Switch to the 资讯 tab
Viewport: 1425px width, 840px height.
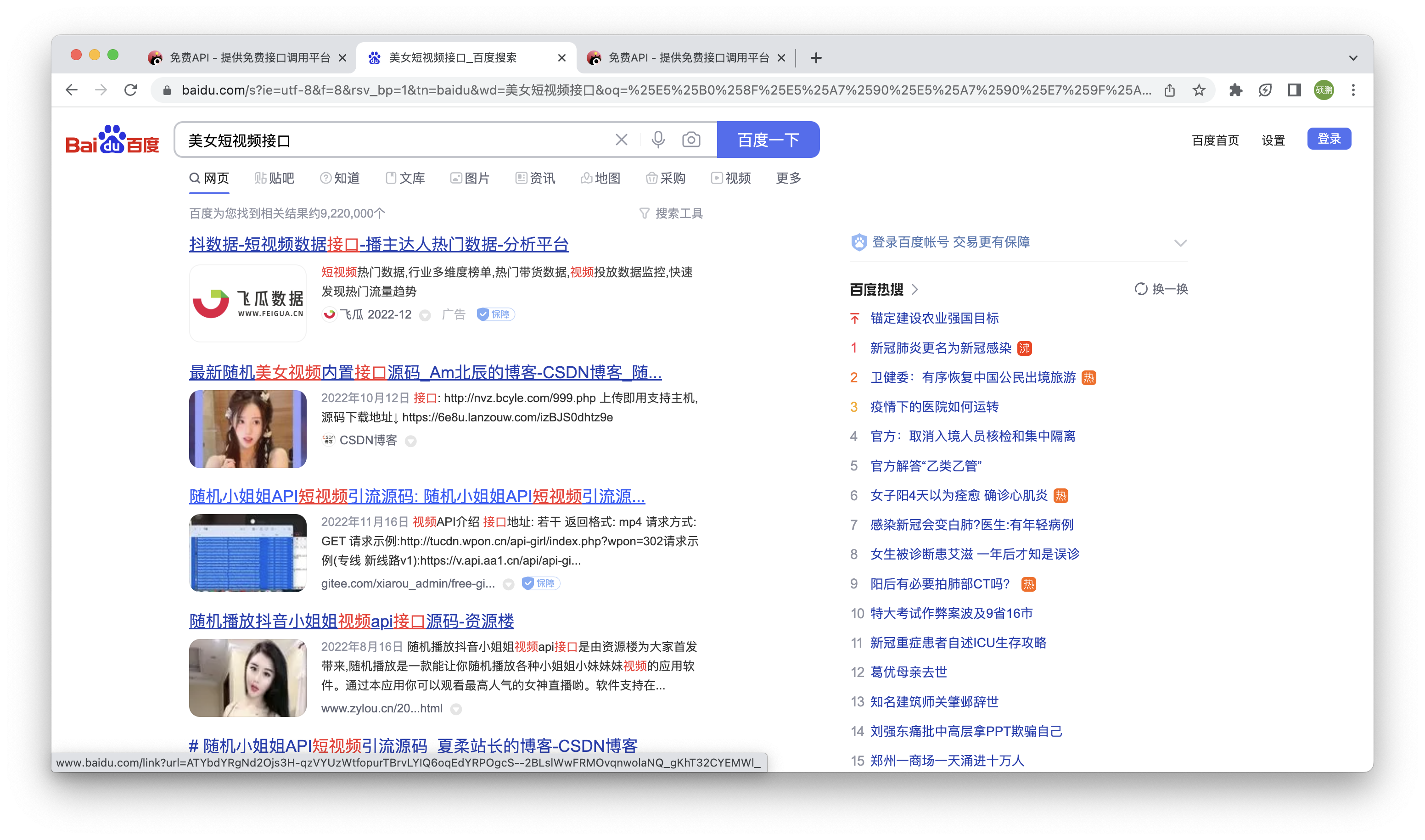[535, 178]
